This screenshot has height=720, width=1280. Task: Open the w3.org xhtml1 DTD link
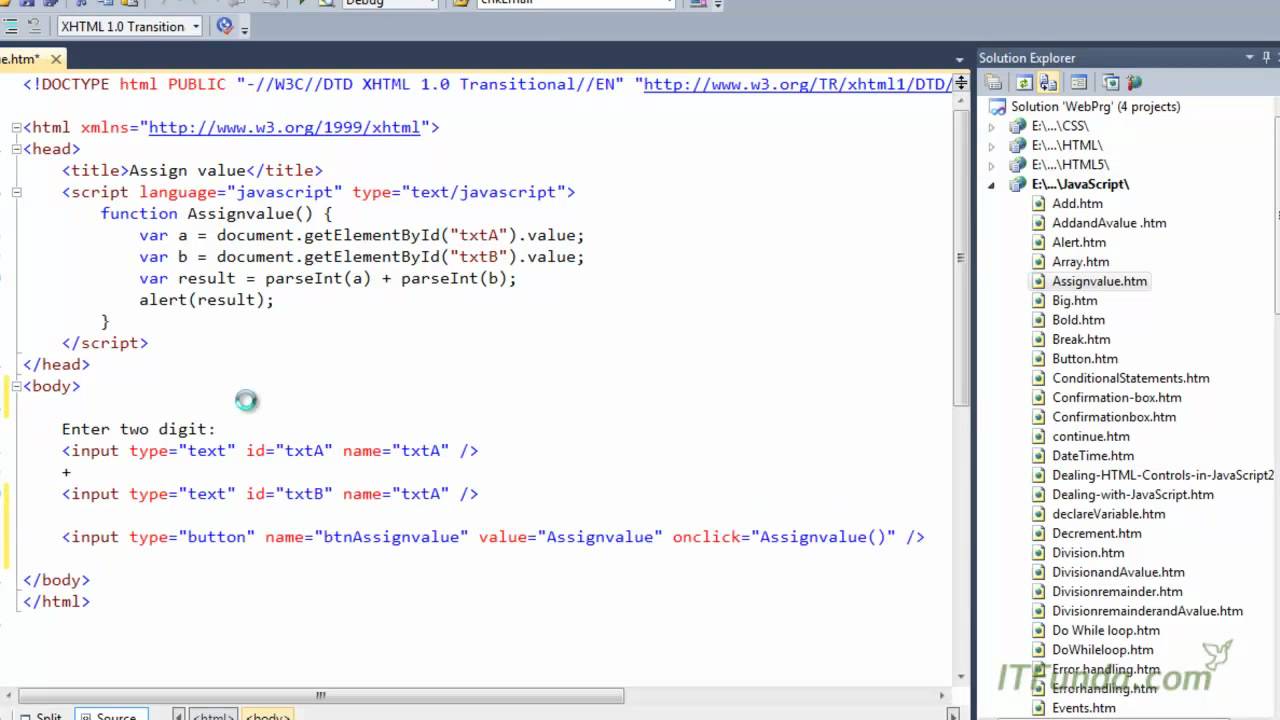coord(798,85)
